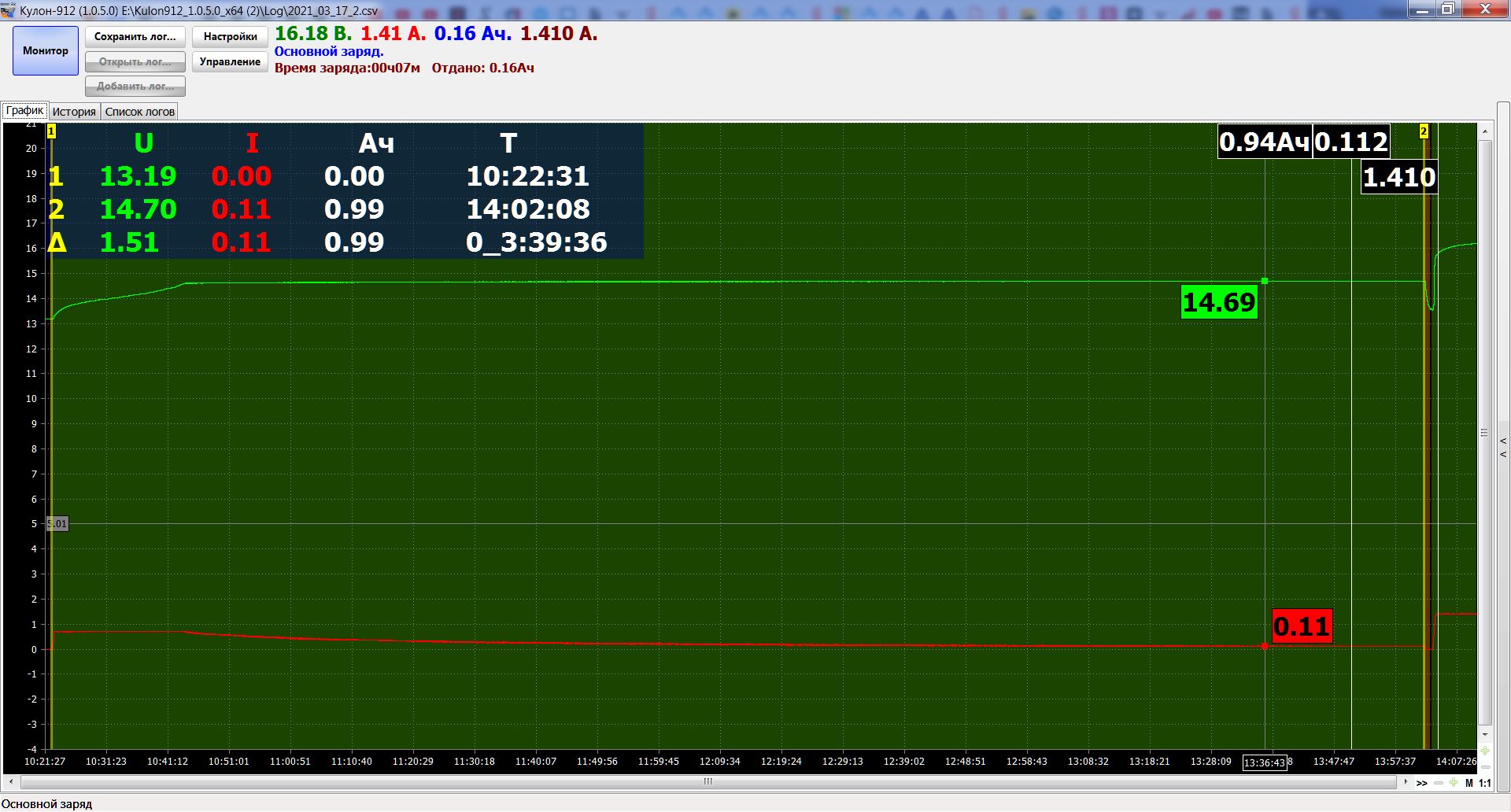
Task: Click the Сохранить лог... button
Action: click(135, 37)
